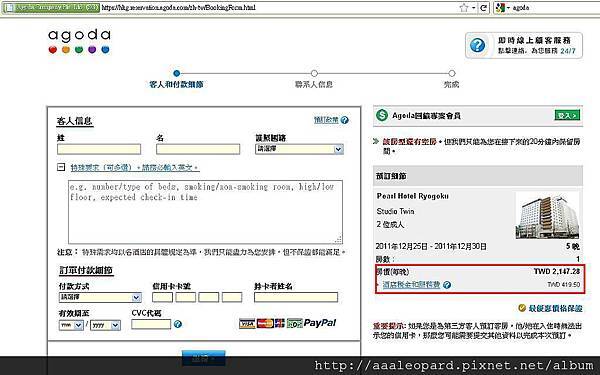
Task: Click the green member login button
Action: 567,115
